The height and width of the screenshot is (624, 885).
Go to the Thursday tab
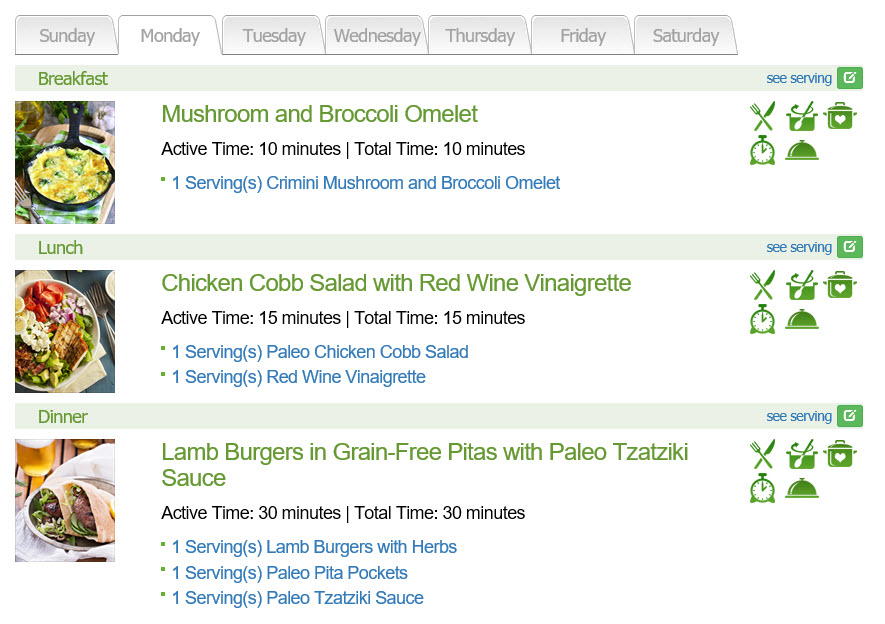[x=480, y=36]
